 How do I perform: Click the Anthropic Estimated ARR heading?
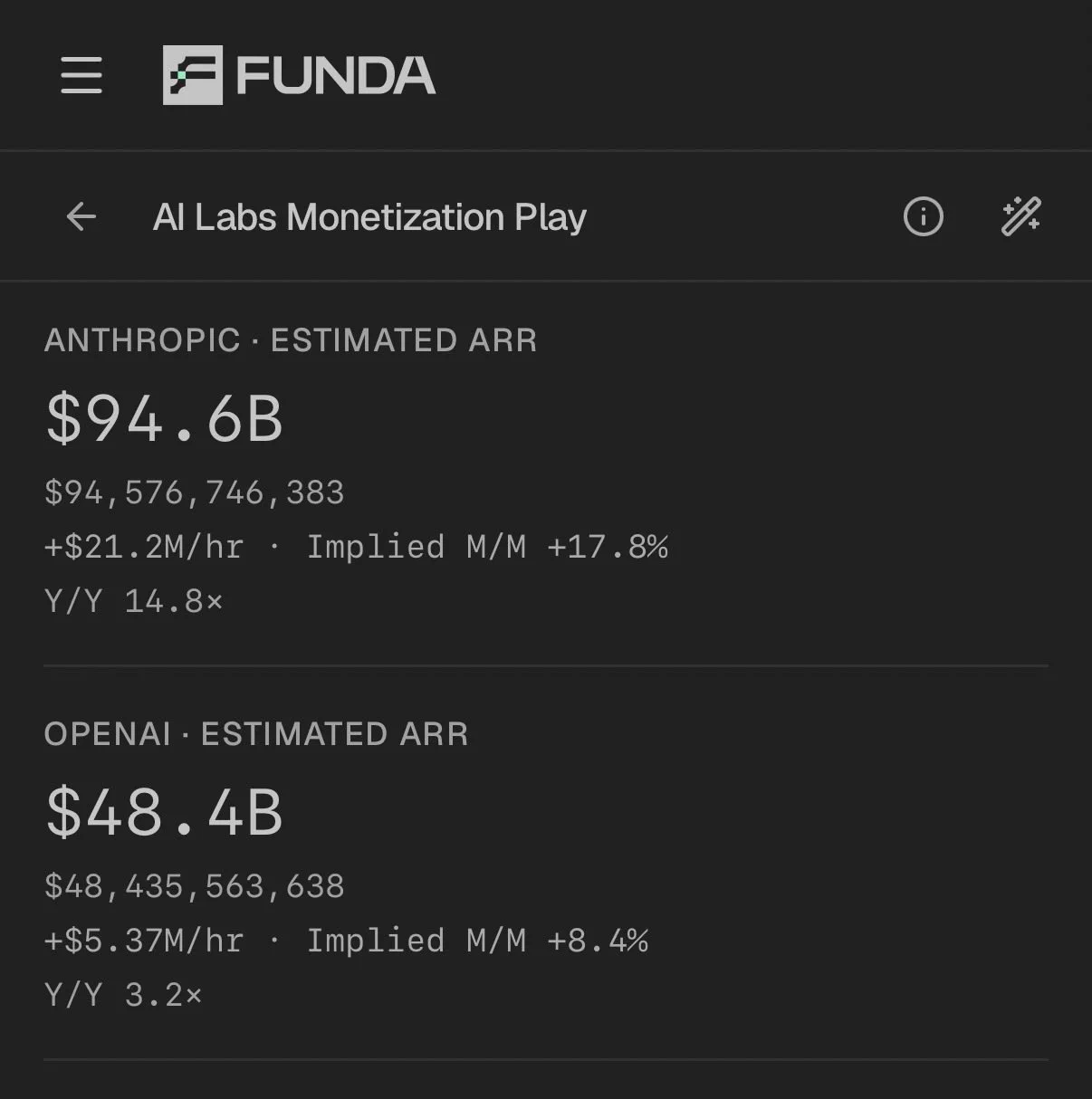[291, 340]
